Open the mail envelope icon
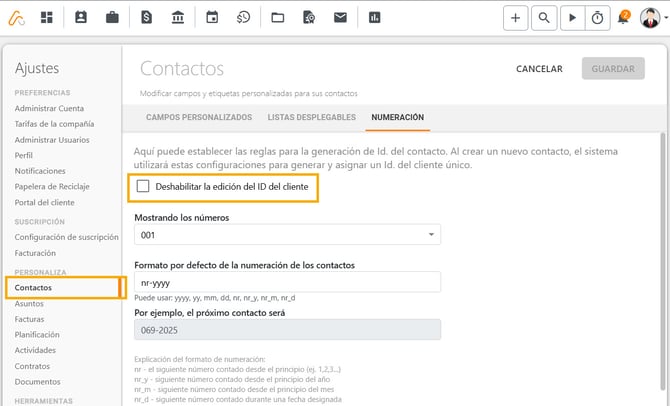The height and width of the screenshot is (406, 670). click(x=340, y=18)
